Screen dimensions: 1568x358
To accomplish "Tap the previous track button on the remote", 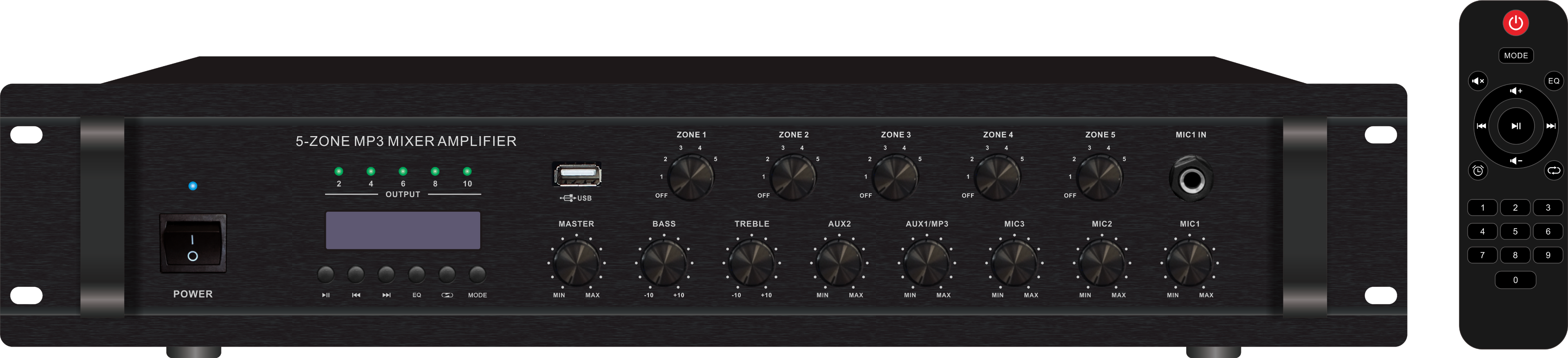I will [1481, 126].
